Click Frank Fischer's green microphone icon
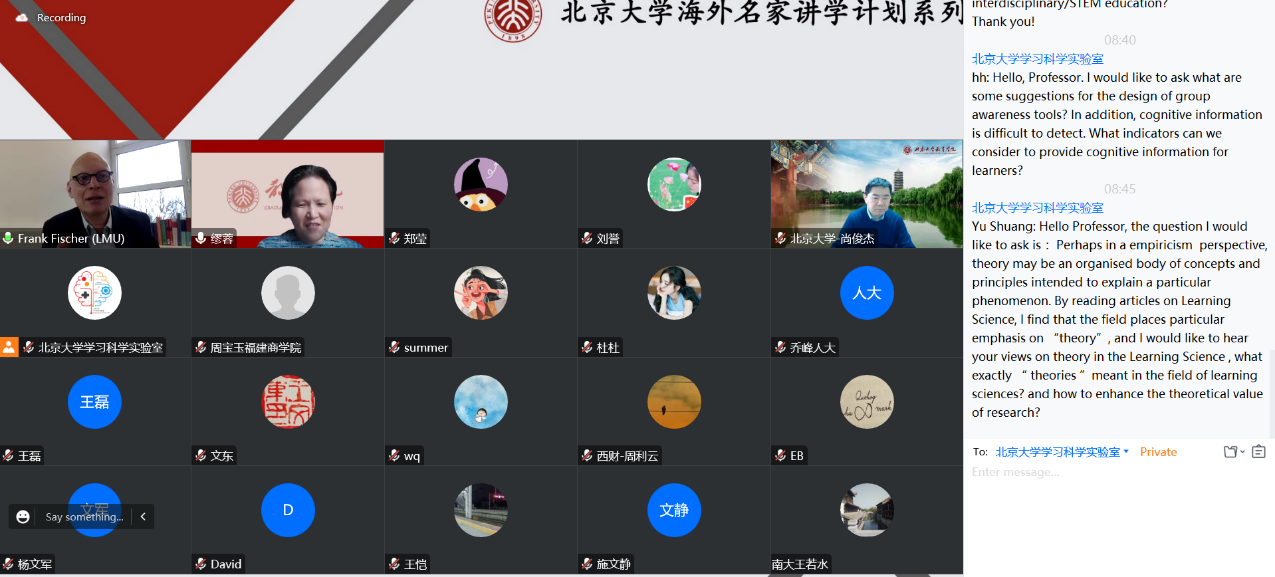Image resolution: width=1275 pixels, height=577 pixels. (x=9, y=239)
